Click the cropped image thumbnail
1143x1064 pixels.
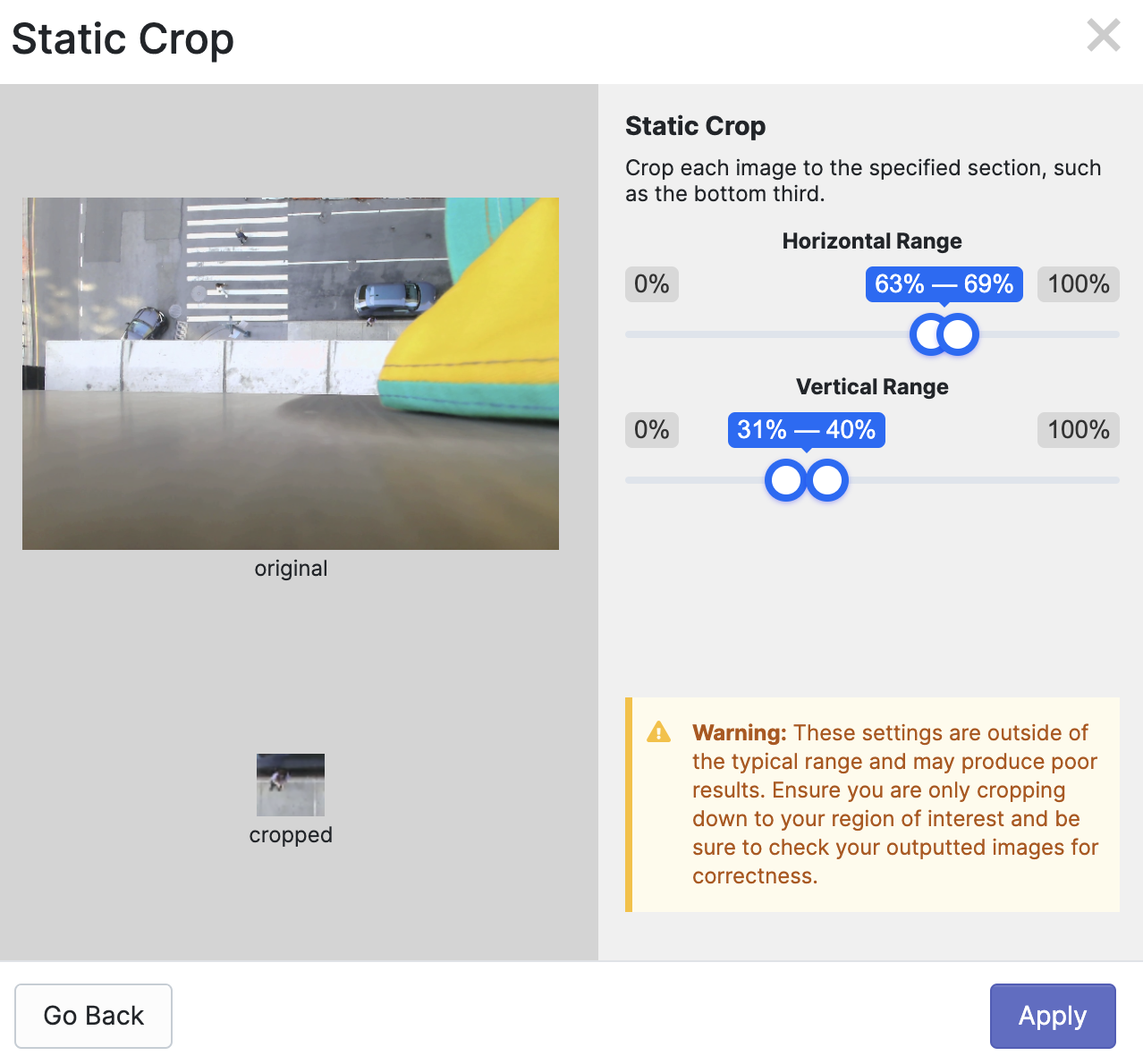click(291, 785)
